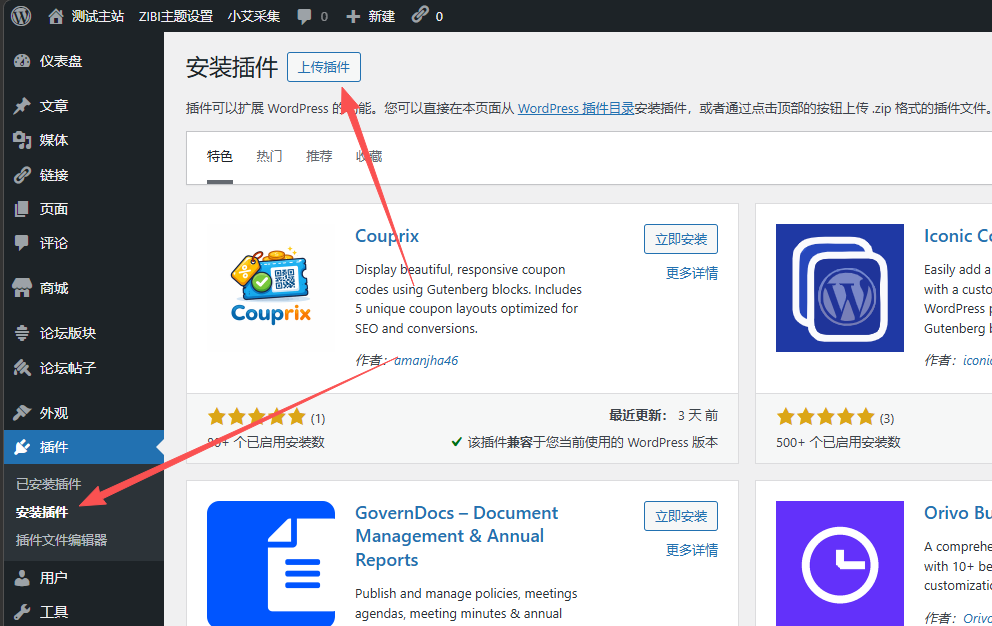Click the 评论 comment icon in sidebar
The image size is (992, 626).
22,243
